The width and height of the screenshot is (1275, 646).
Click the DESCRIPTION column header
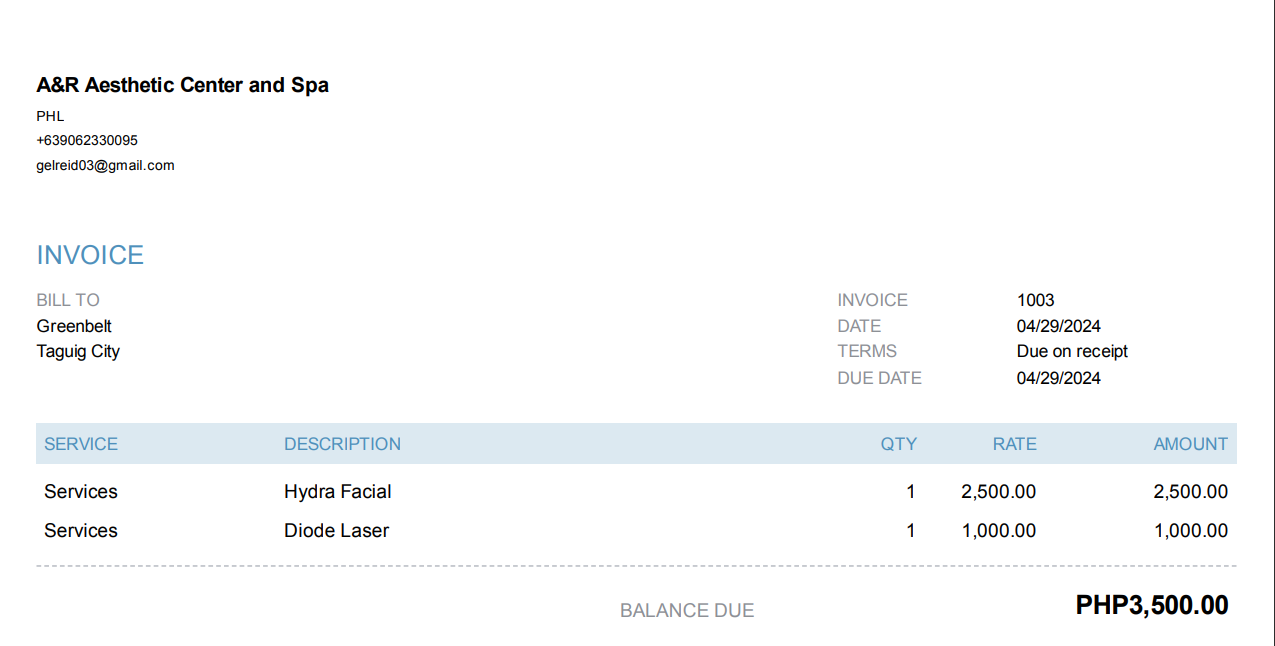click(x=342, y=444)
